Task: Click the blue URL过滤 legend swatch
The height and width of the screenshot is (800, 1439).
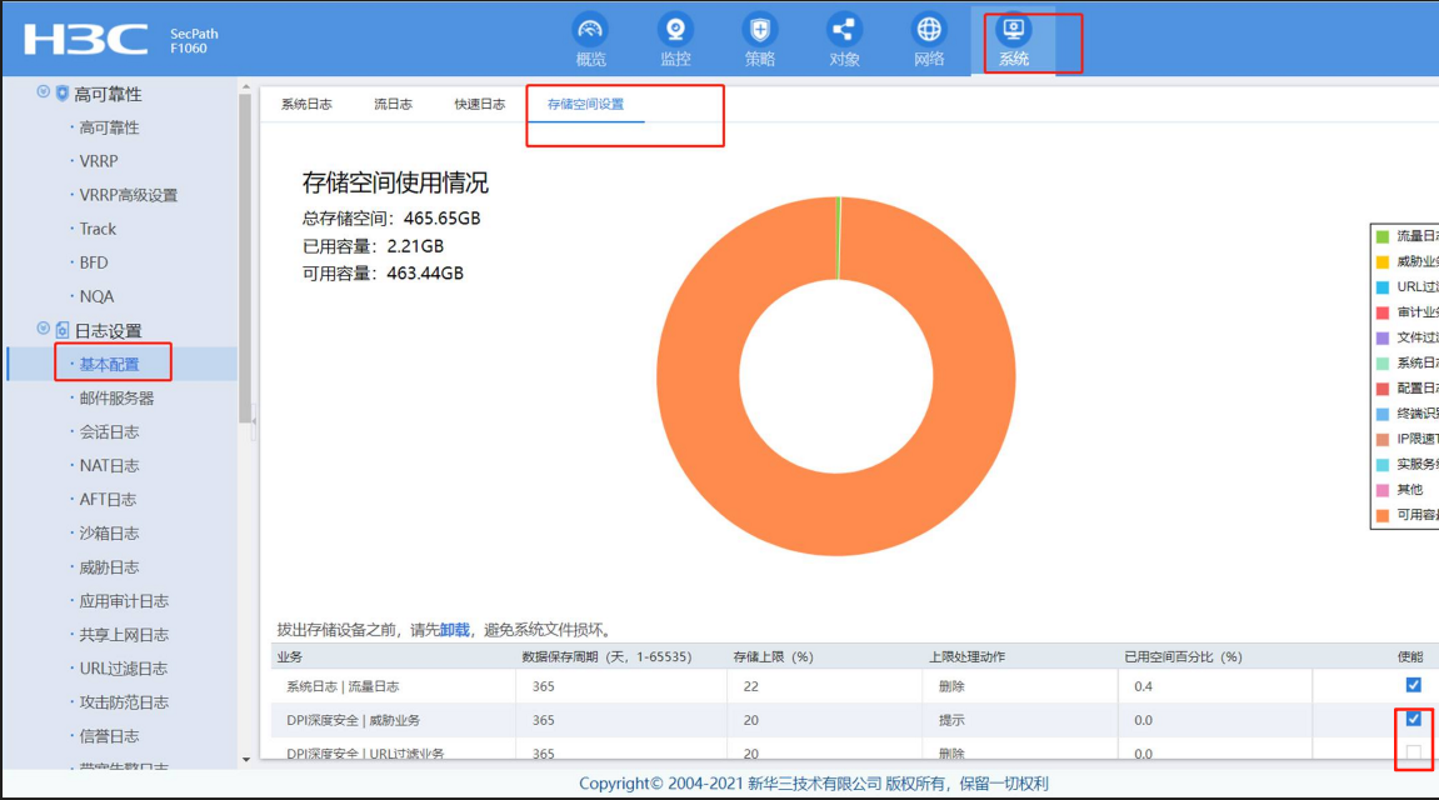Action: (1382, 287)
